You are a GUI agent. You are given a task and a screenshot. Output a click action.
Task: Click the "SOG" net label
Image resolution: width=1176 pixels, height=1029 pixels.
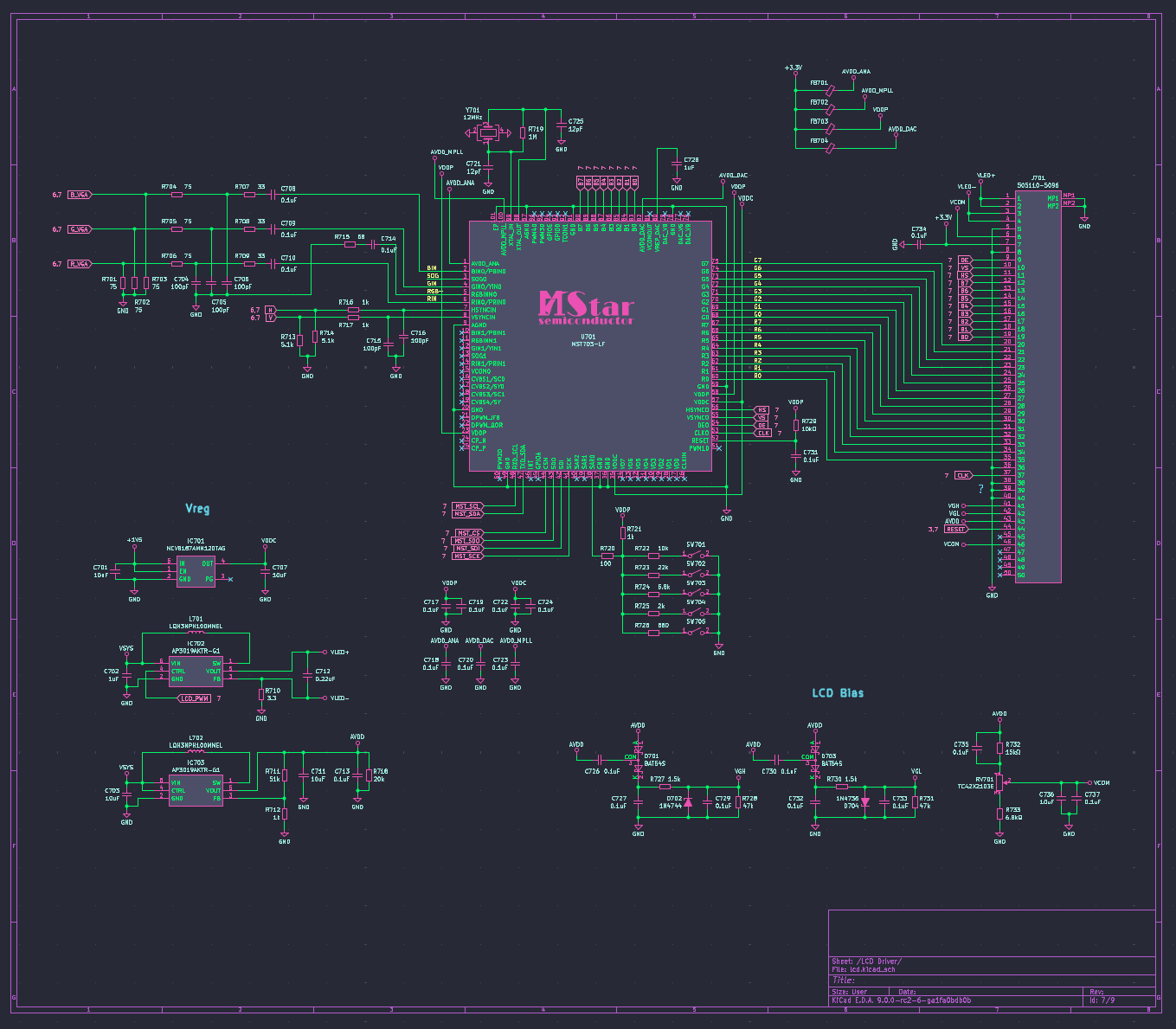coord(433,276)
